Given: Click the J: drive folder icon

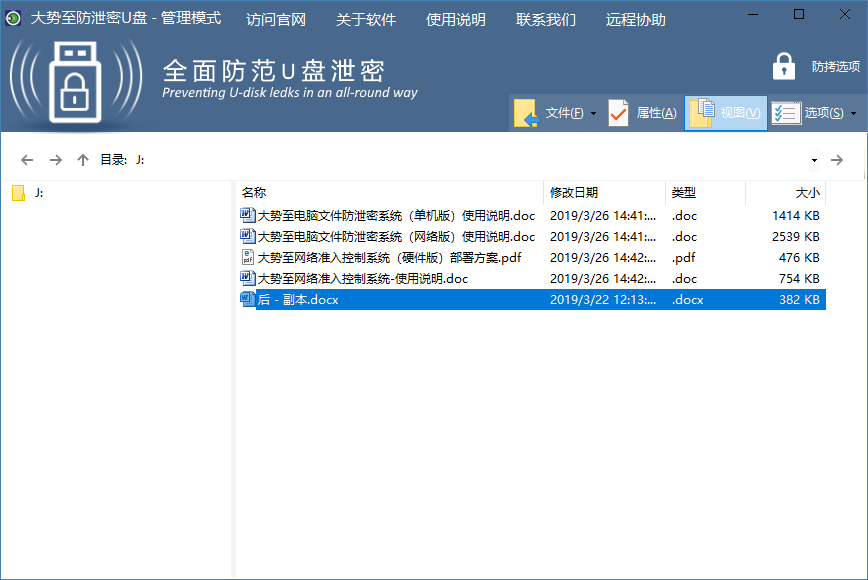Looking at the screenshot, I should (18, 193).
